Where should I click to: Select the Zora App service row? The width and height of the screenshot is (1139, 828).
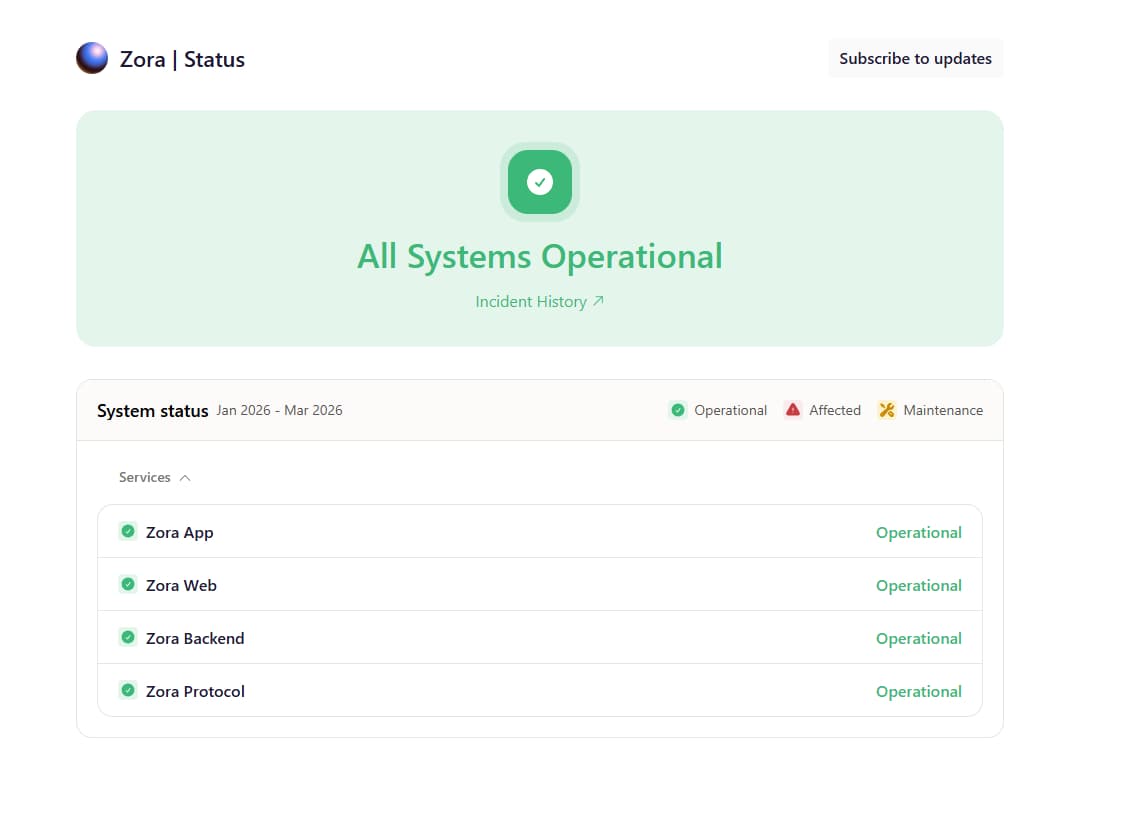[x=540, y=532]
